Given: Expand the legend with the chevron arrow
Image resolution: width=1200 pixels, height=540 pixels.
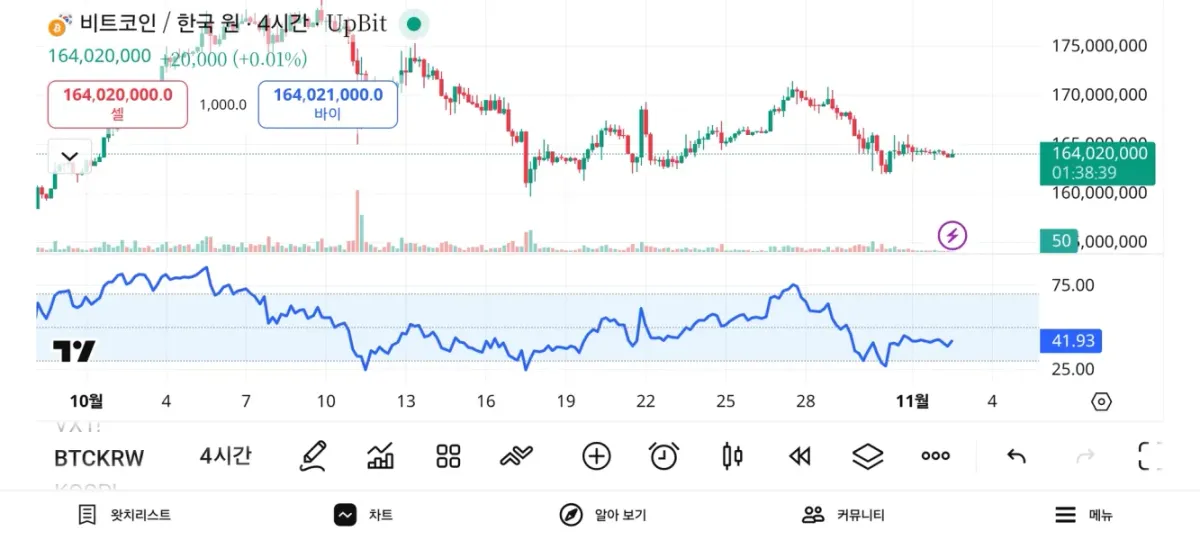Looking at the screenshot, I should [x=70, y=157].
